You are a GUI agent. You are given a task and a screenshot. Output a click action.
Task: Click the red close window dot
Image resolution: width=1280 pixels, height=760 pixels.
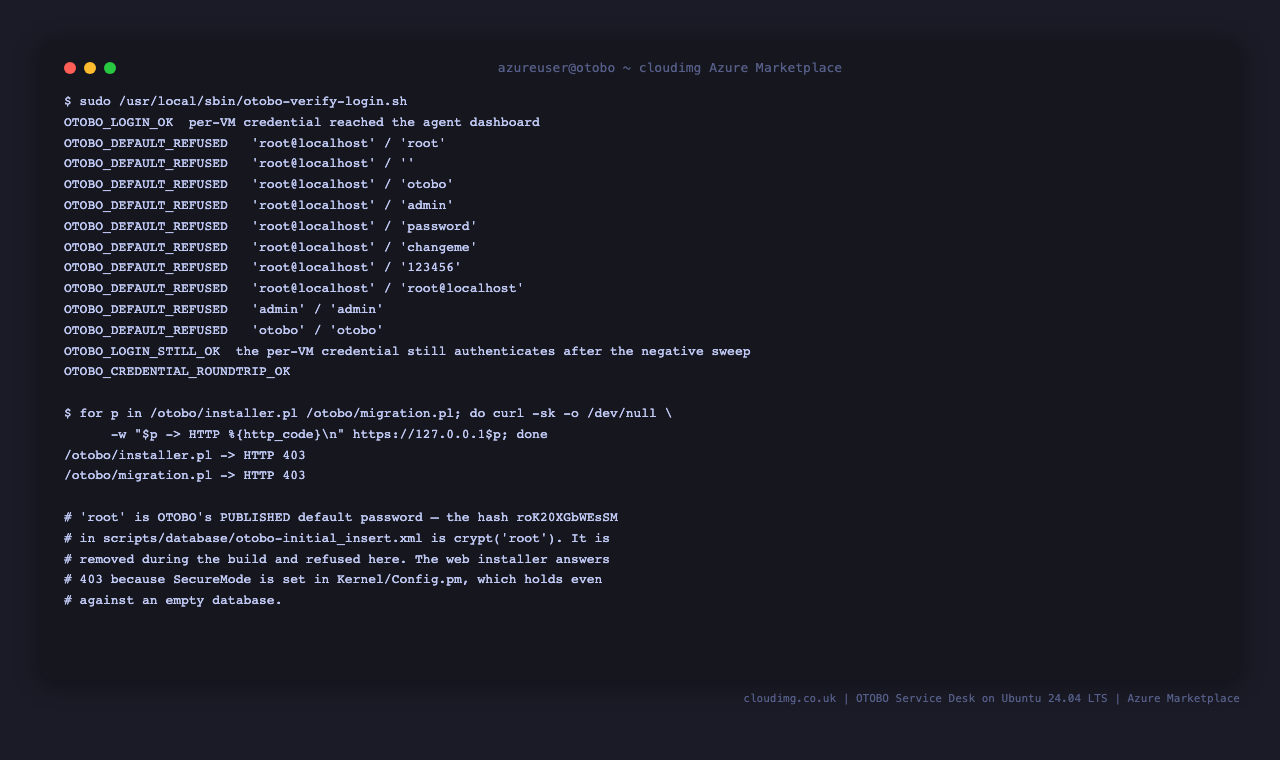[70, 68]
